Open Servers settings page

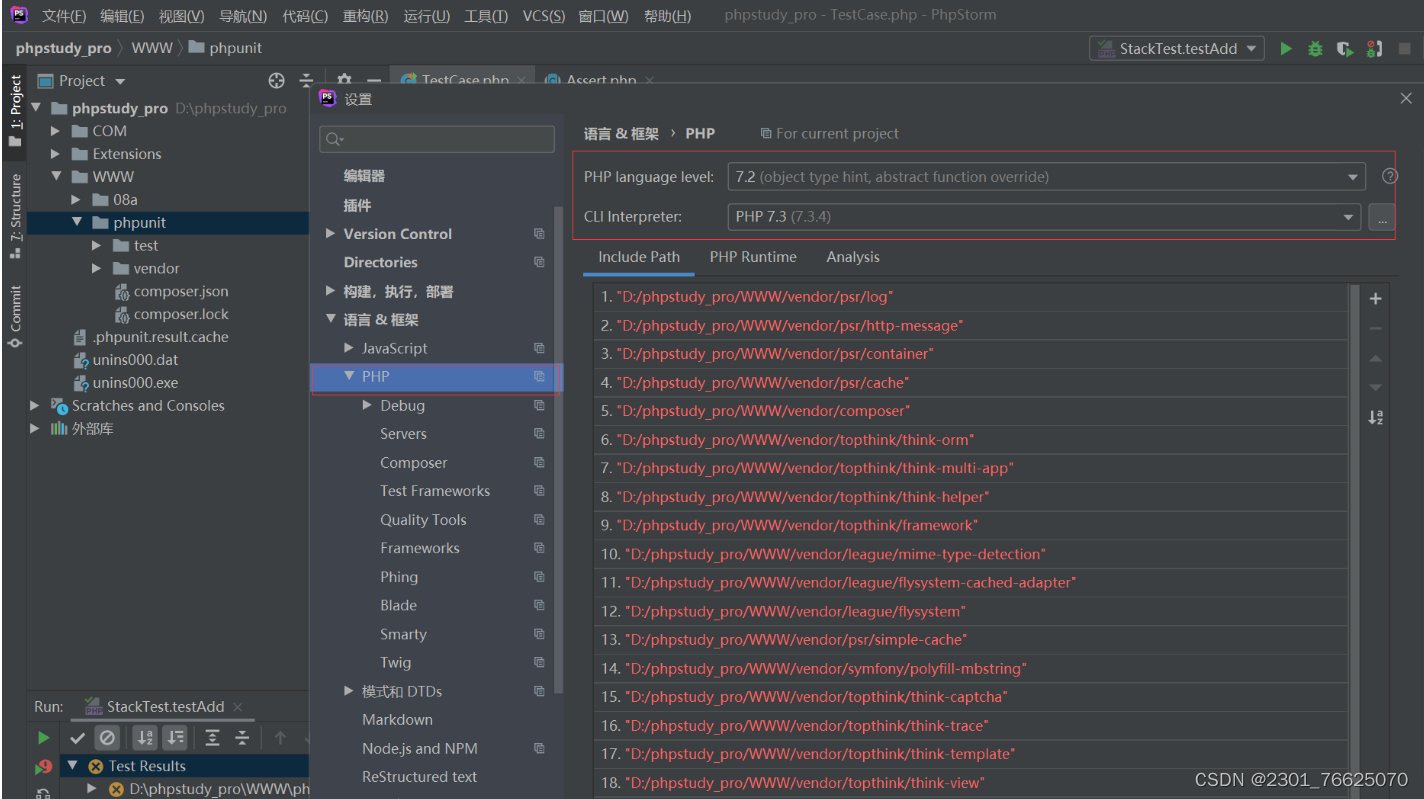pyautogui.click(x=403, y=434)
